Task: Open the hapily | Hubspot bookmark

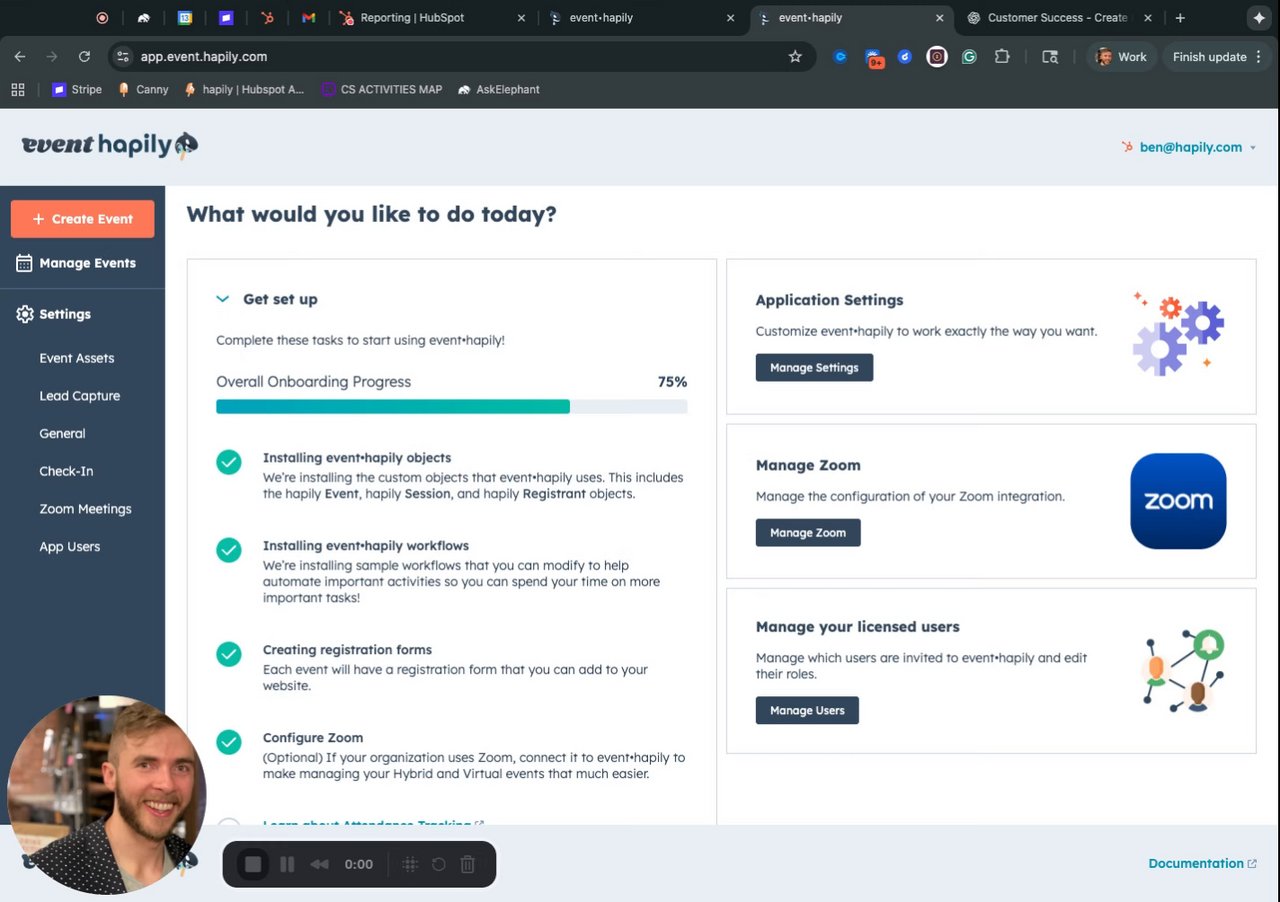Action: (244, 89)
